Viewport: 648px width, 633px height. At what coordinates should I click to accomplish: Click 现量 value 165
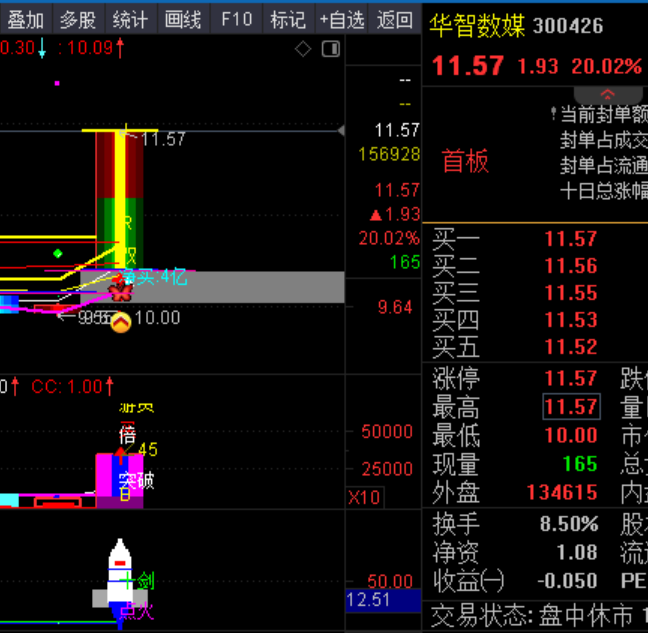[x=580, y=464]
